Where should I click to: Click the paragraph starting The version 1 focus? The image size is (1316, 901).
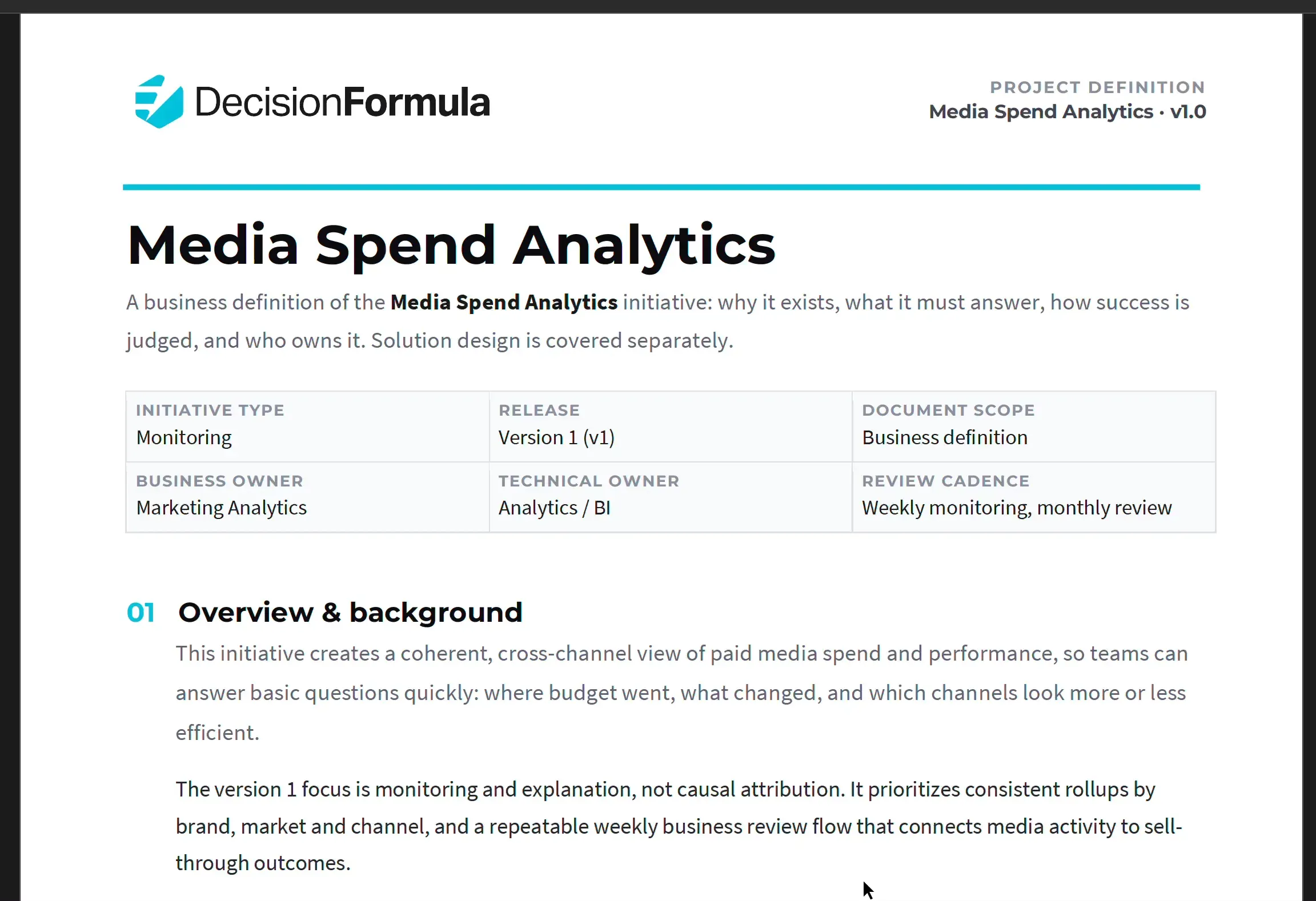[679, 826]
